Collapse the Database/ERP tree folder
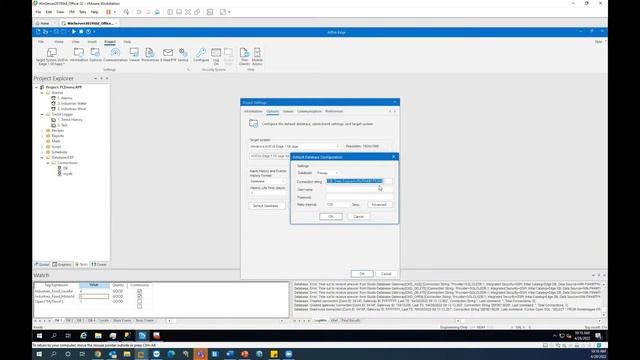This screenshot has width=640, height=360. [42, 158]
